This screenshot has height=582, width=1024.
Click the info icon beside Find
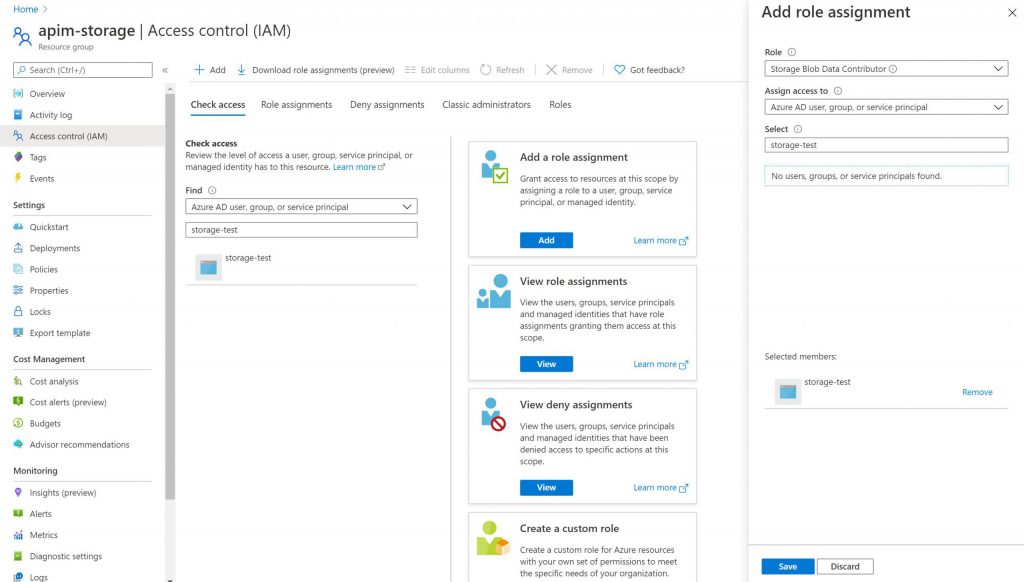[x=212, y=191]
